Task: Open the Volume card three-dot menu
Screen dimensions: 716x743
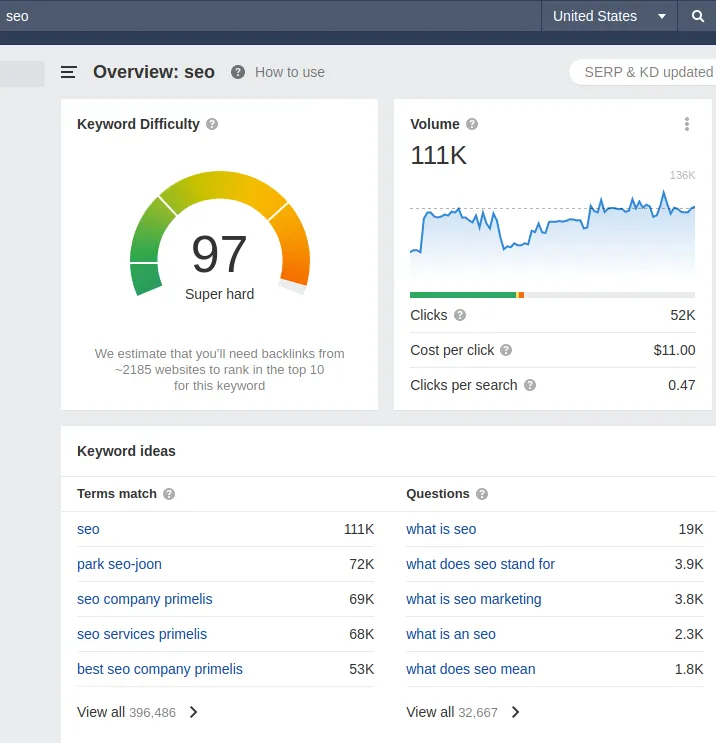Action: (x=687, y=124)
